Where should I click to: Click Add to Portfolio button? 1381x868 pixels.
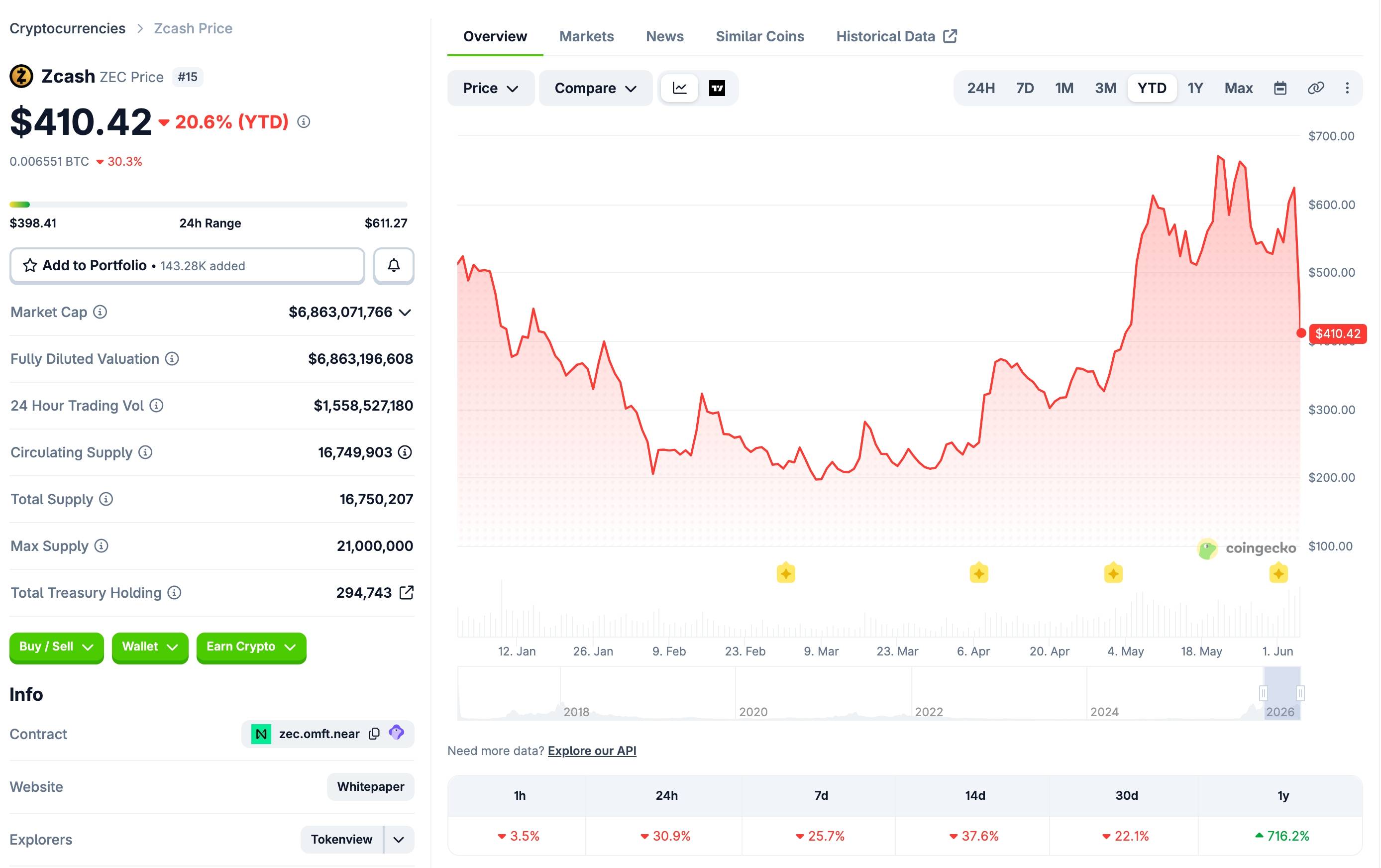tap(187, 266)
